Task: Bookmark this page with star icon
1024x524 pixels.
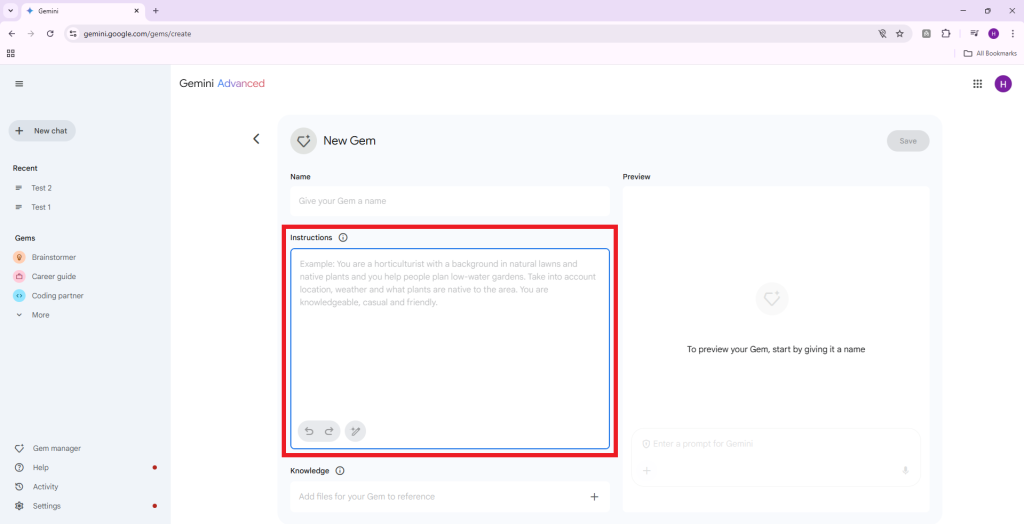Action: (899, 33)
